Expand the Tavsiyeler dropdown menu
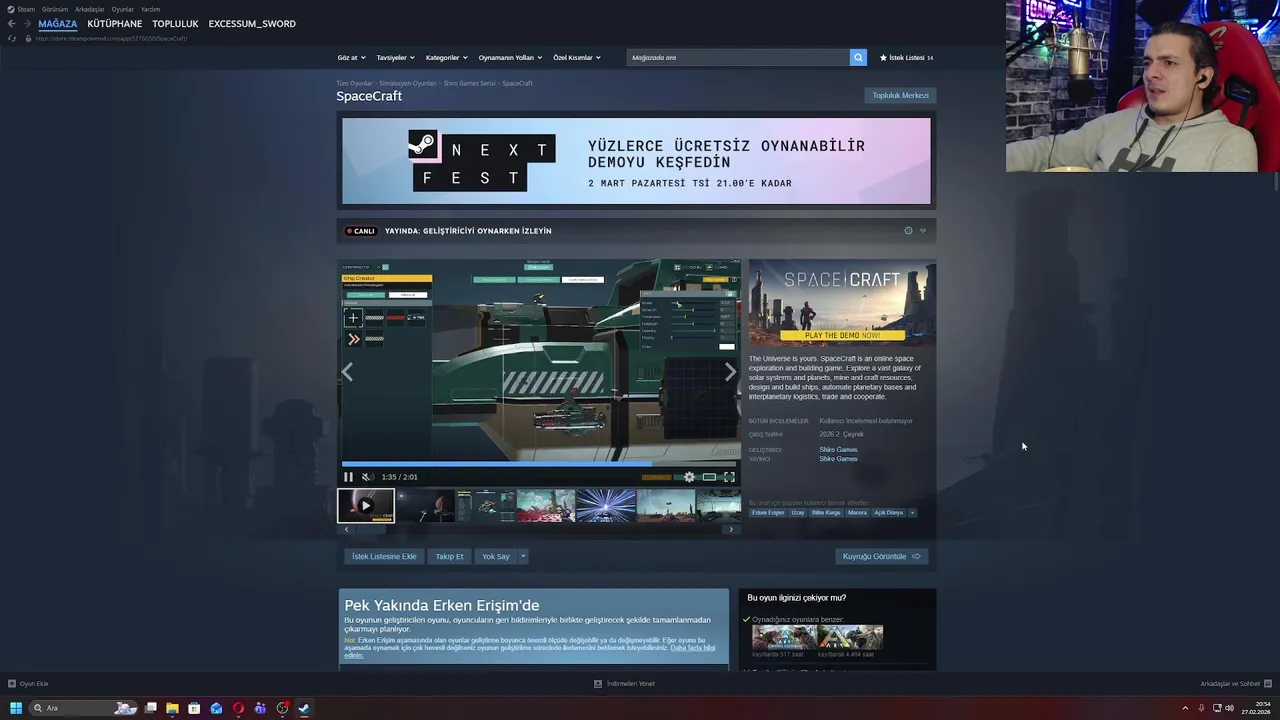Screen dimensions: 1280x720 (395, 57)
